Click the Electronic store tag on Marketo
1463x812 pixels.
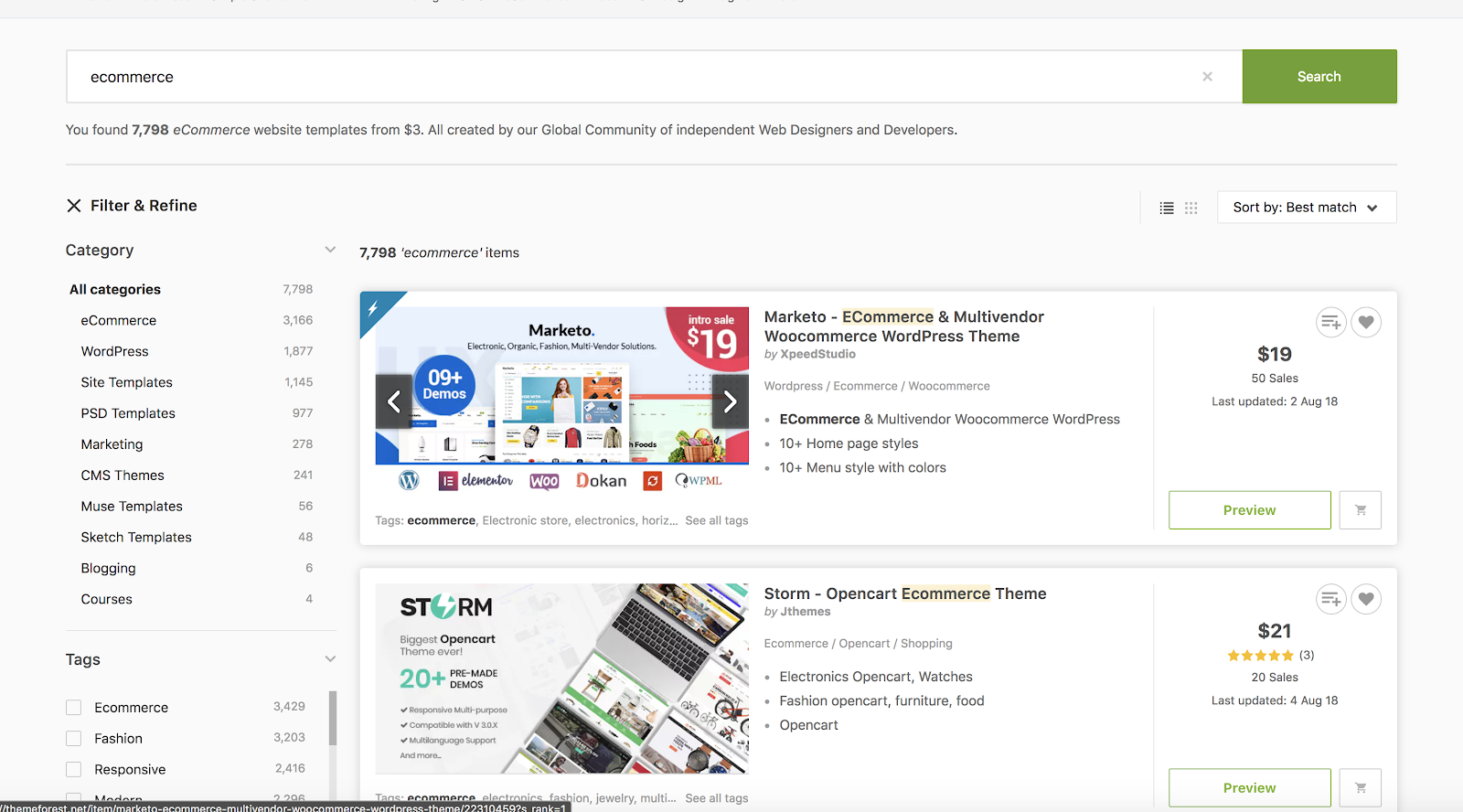[525, 521]
